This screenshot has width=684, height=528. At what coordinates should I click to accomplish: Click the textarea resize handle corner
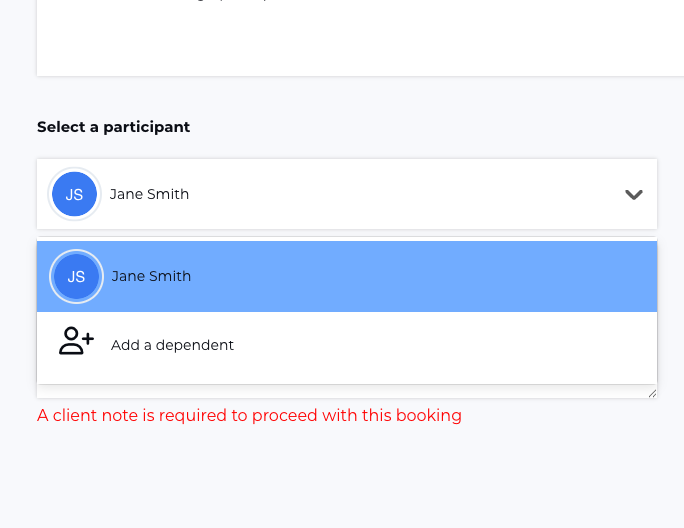(x=652, y=394)
